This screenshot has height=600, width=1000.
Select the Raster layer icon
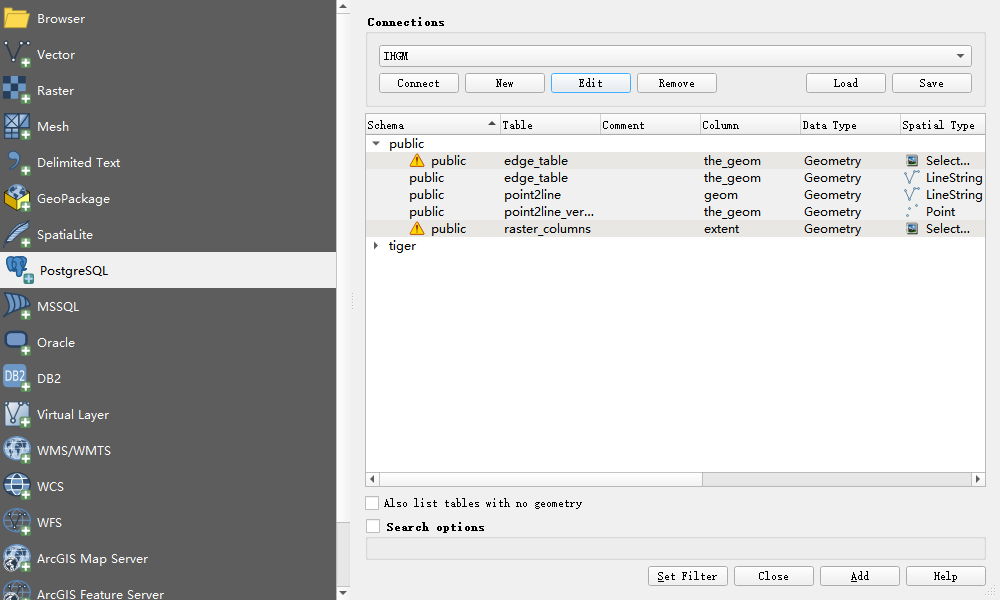(17, 91)
